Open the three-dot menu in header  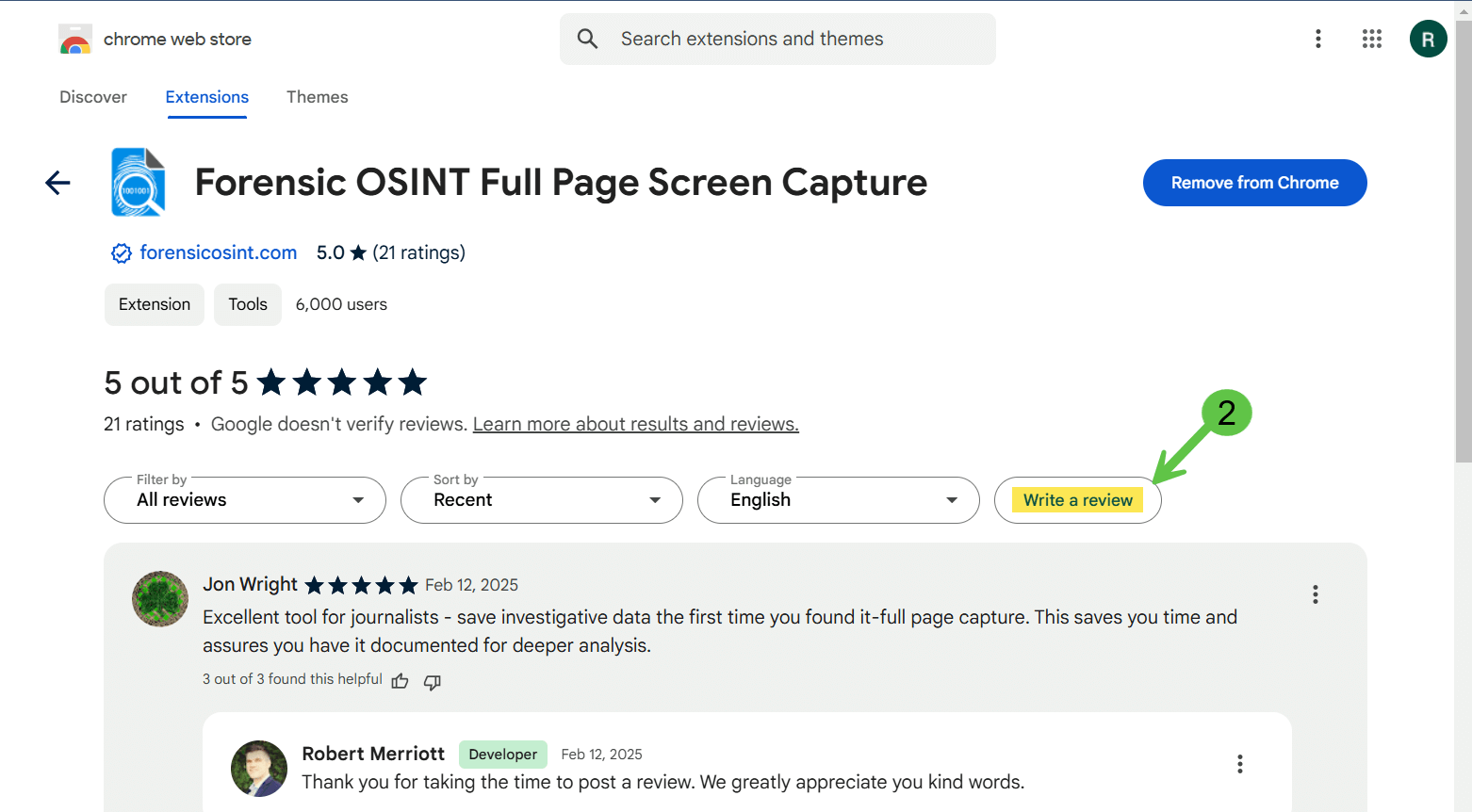tap(1318, 39)
